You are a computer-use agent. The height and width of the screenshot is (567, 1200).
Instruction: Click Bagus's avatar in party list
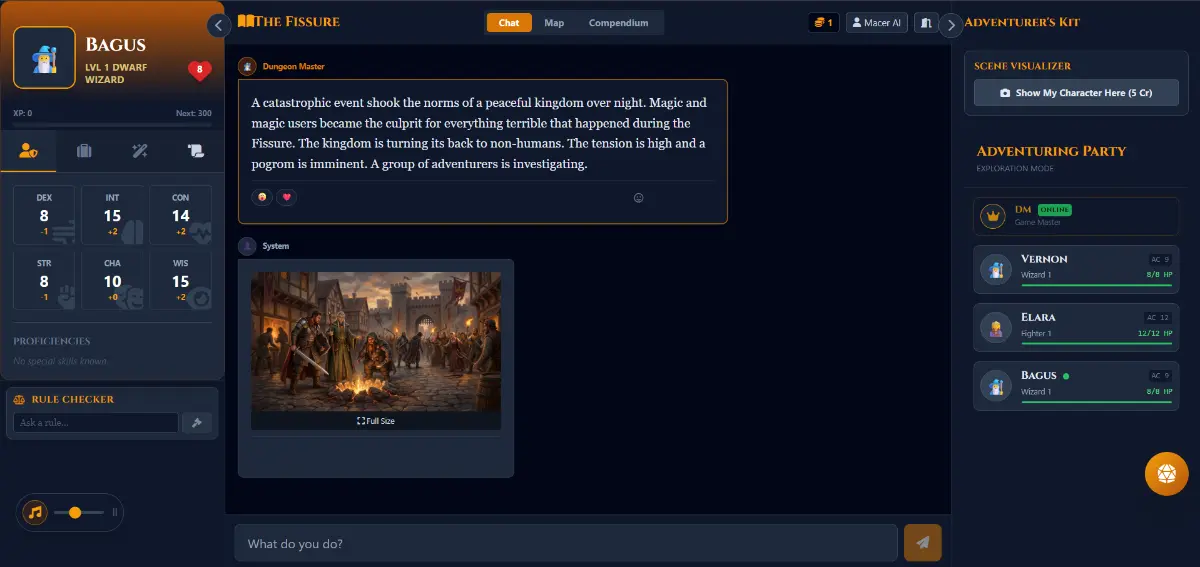(995, 386)
